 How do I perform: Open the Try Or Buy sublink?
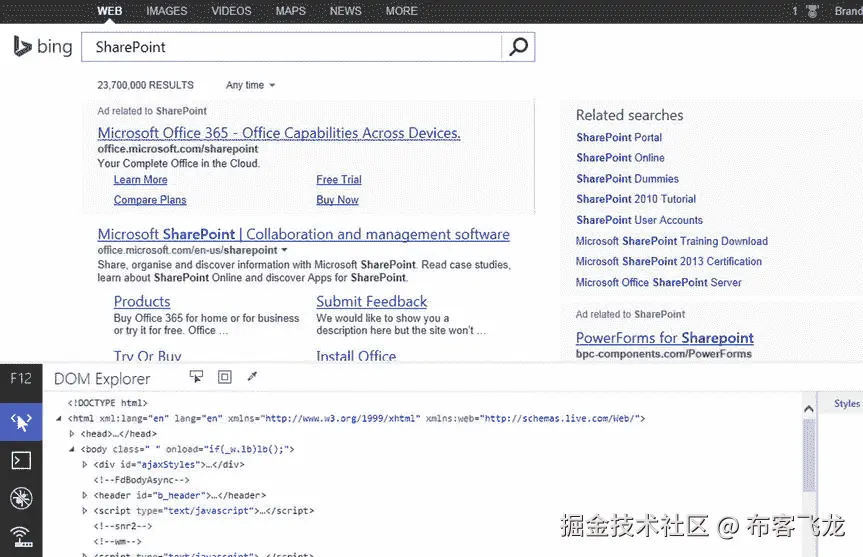148,356
